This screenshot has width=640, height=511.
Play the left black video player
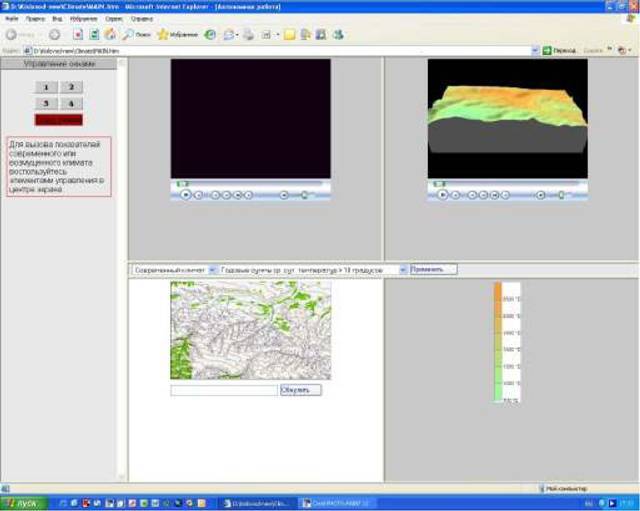tap(185, 195)
